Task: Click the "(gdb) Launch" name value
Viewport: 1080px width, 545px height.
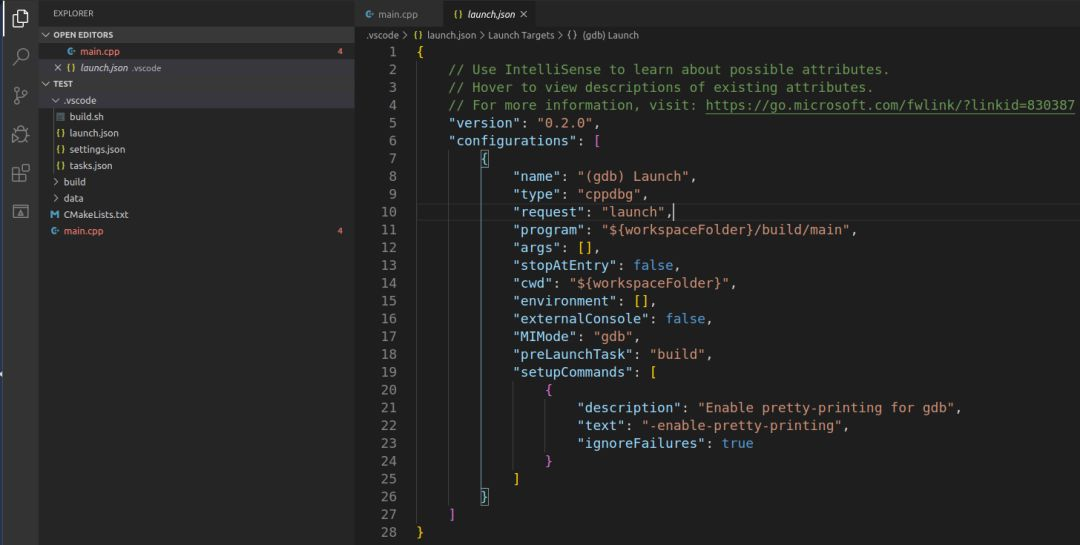Action: click(x=633, y=176)
